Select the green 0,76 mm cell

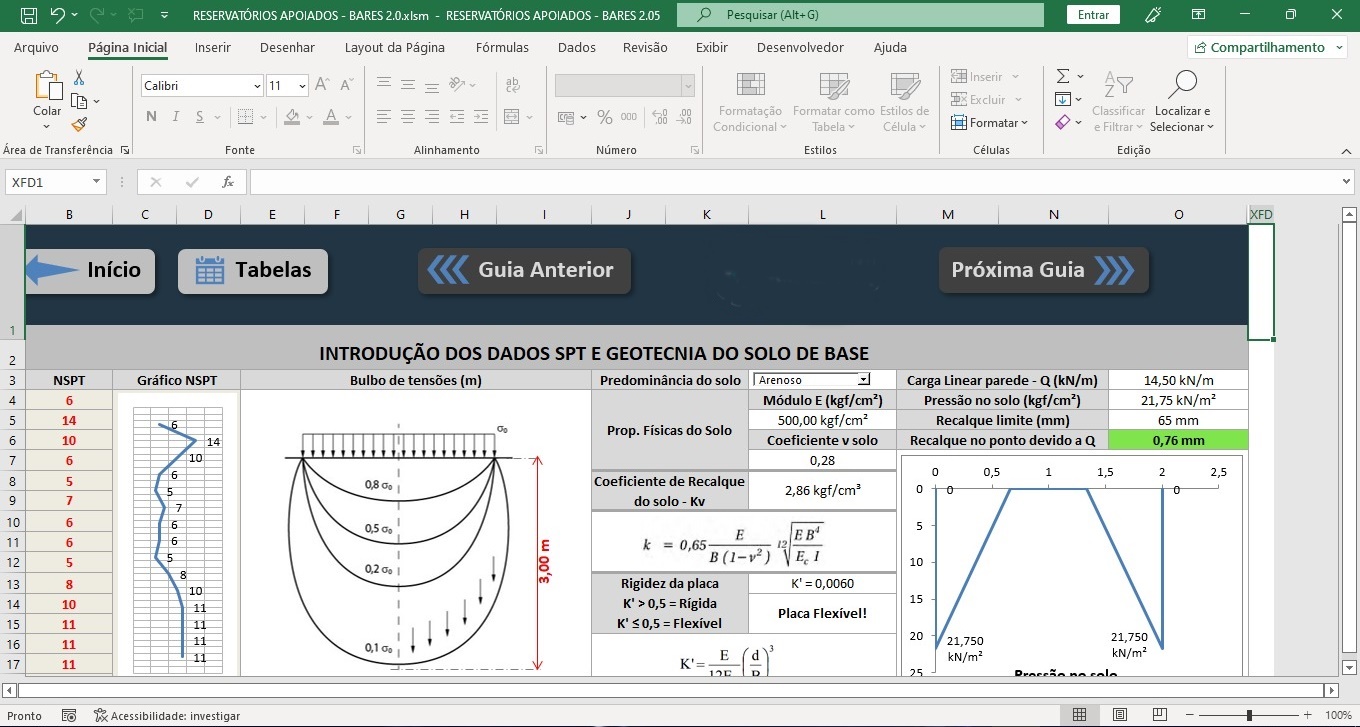[x=1178, y=440]
